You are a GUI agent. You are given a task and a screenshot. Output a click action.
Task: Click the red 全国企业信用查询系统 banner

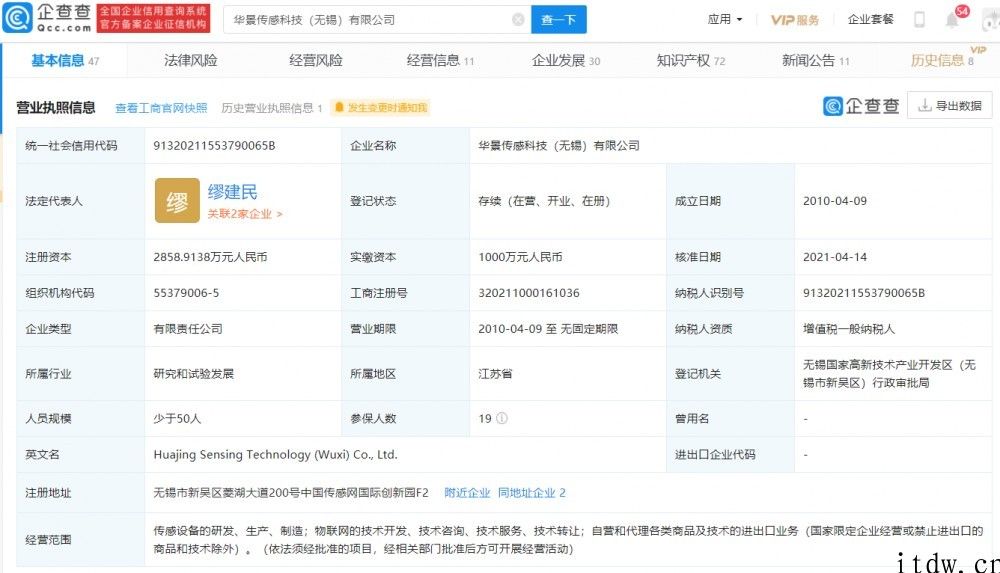tap(153, 18)
